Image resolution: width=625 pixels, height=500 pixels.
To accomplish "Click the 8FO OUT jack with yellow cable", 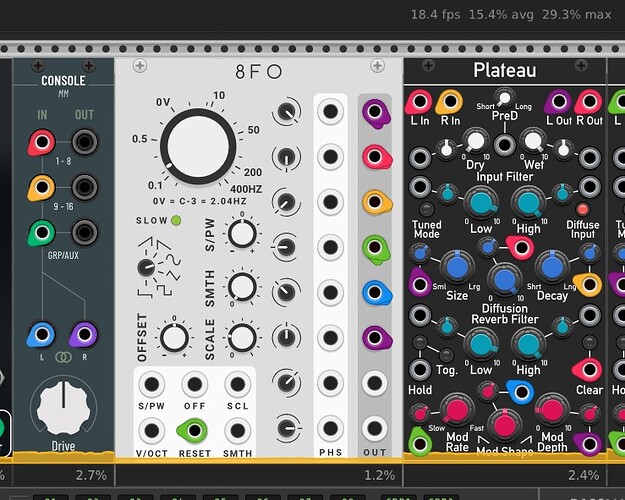I will point(375,202).
